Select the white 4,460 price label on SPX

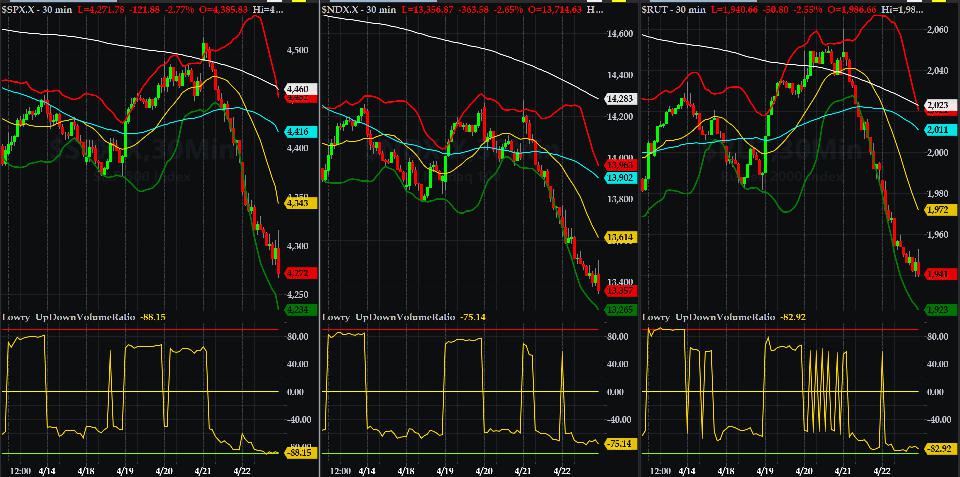298,90
